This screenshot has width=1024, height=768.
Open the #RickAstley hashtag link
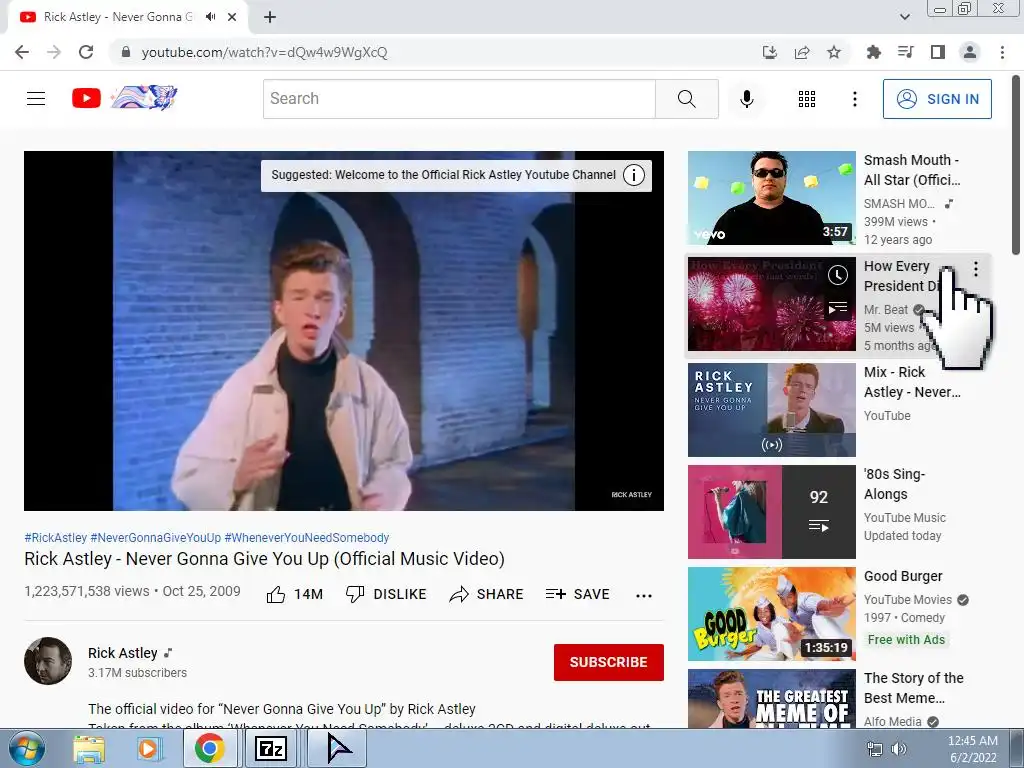point(56,537)
